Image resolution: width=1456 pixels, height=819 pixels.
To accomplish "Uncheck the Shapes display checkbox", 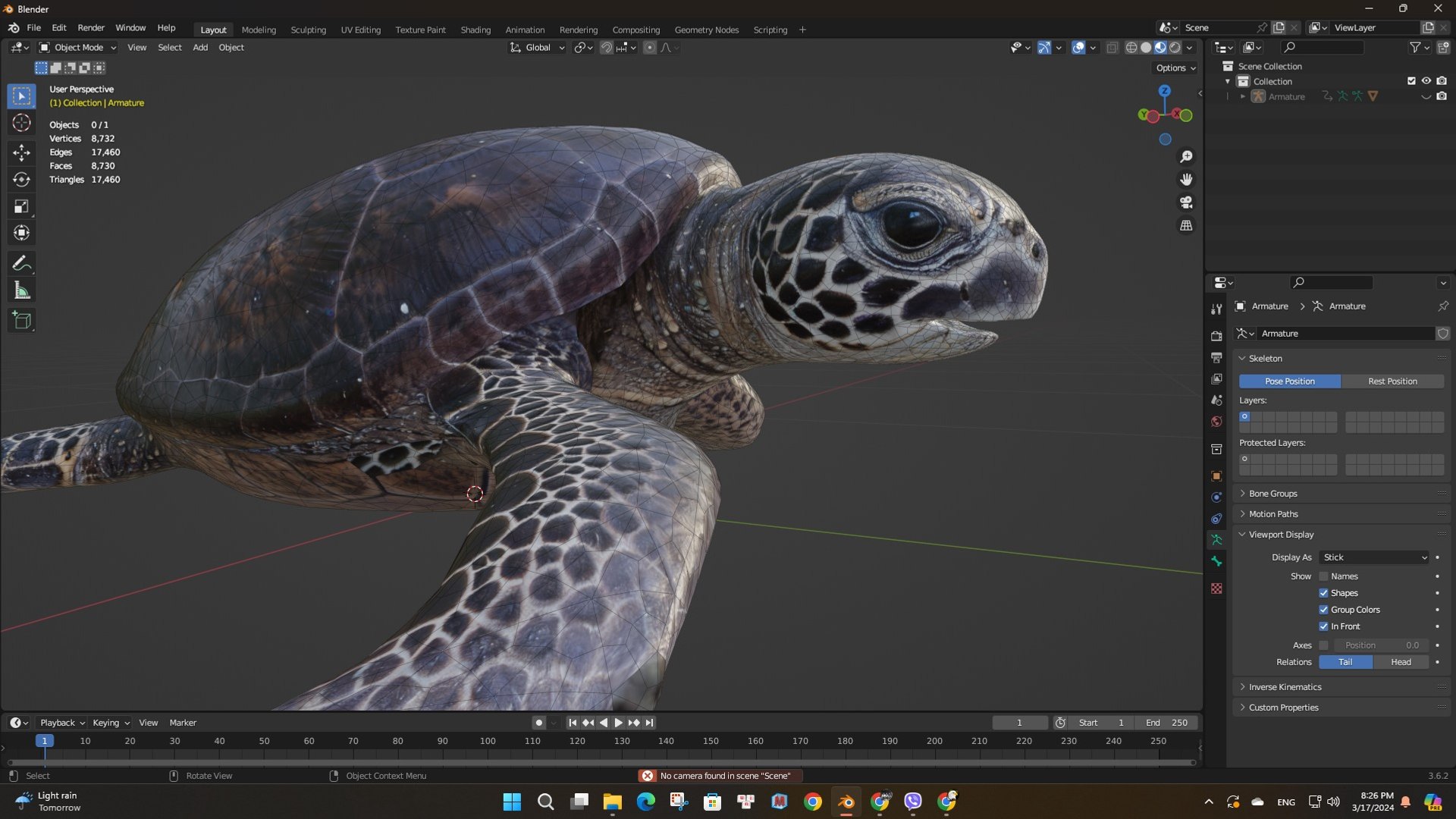I will pos(1323,593).
